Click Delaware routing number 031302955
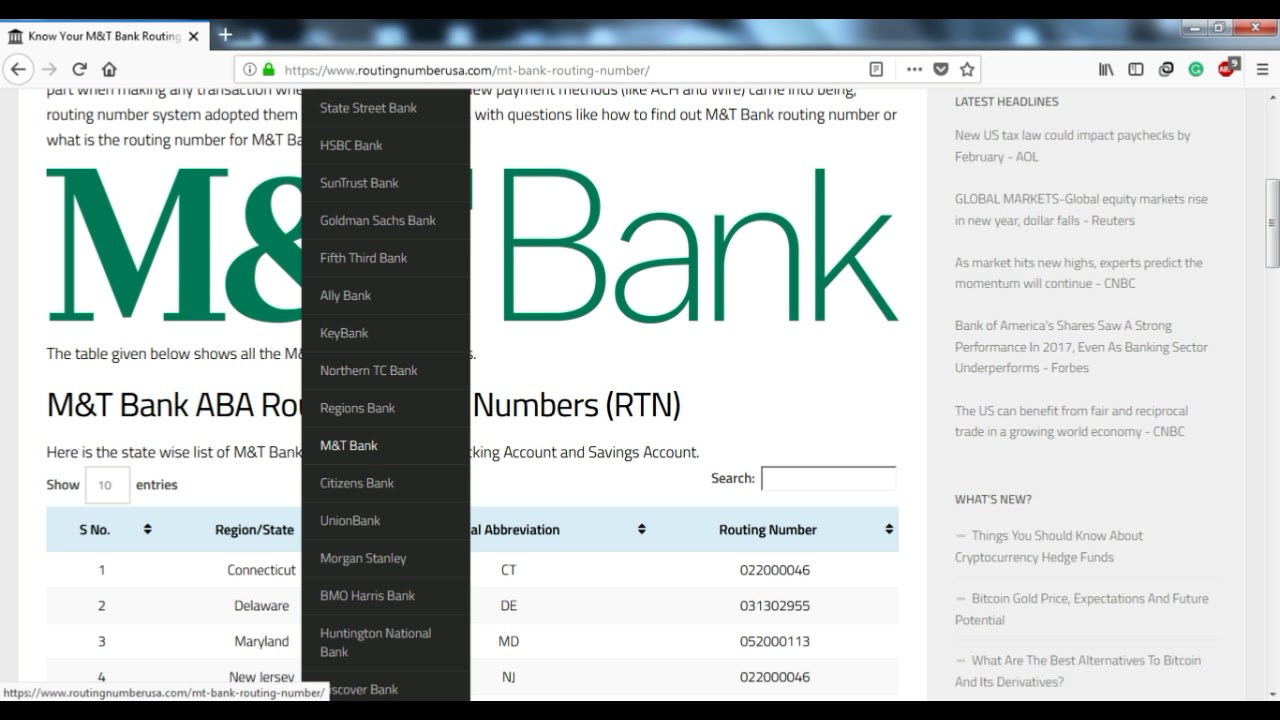The width and height of the screenshot is (1280, 720). (775, 606)
